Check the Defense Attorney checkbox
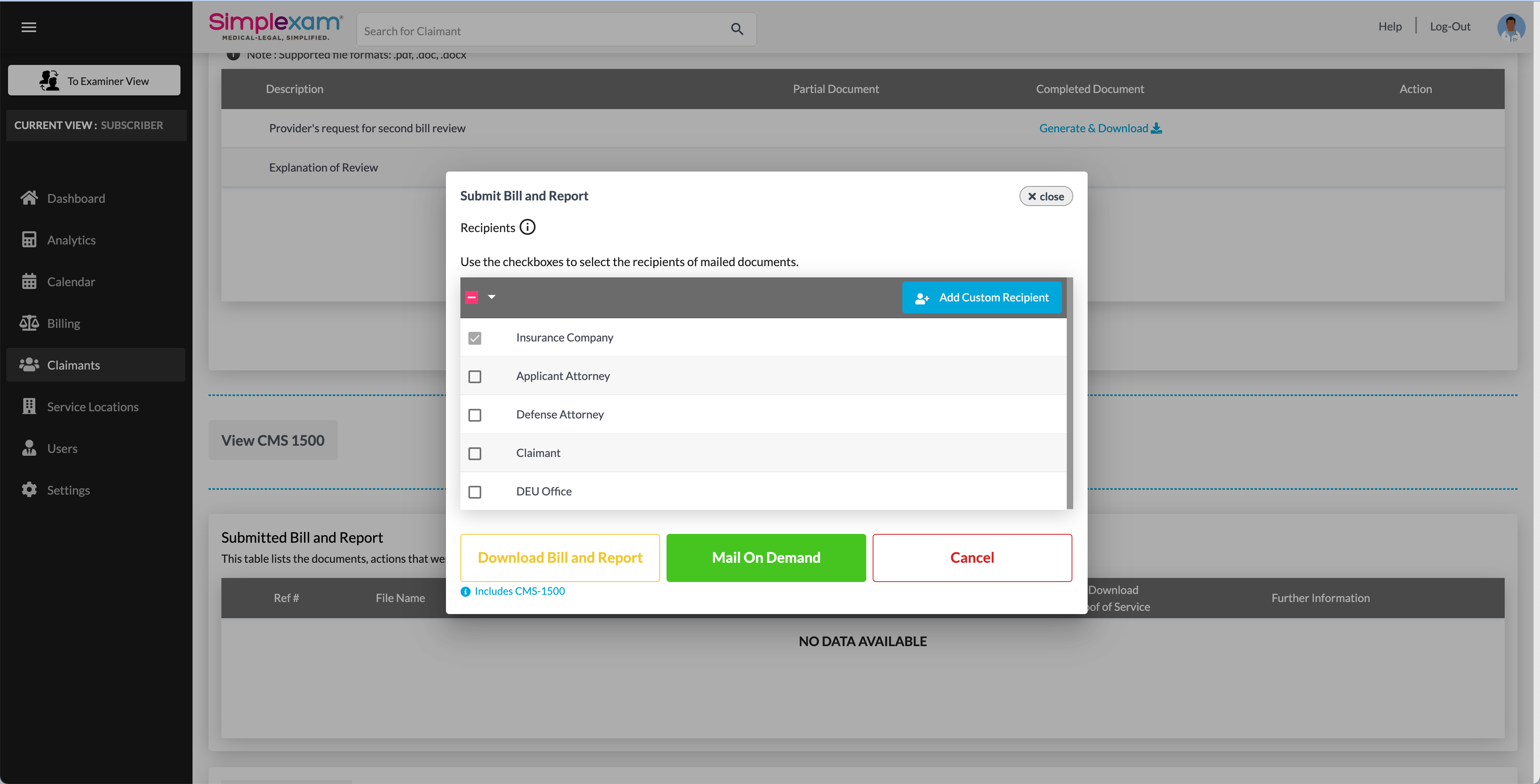The image size is (1540, 784). coord(475,415)
